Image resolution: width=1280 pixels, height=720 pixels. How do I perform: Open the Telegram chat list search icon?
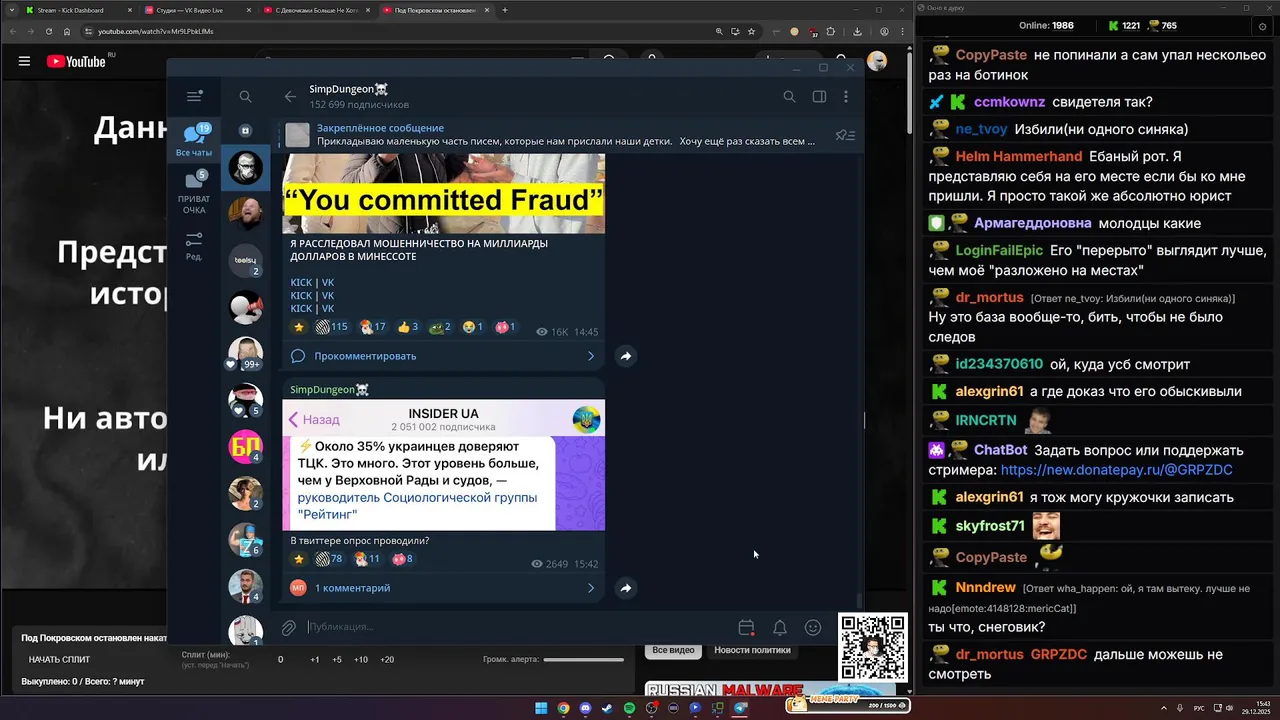pyautogui.click(x=245, y=96)
